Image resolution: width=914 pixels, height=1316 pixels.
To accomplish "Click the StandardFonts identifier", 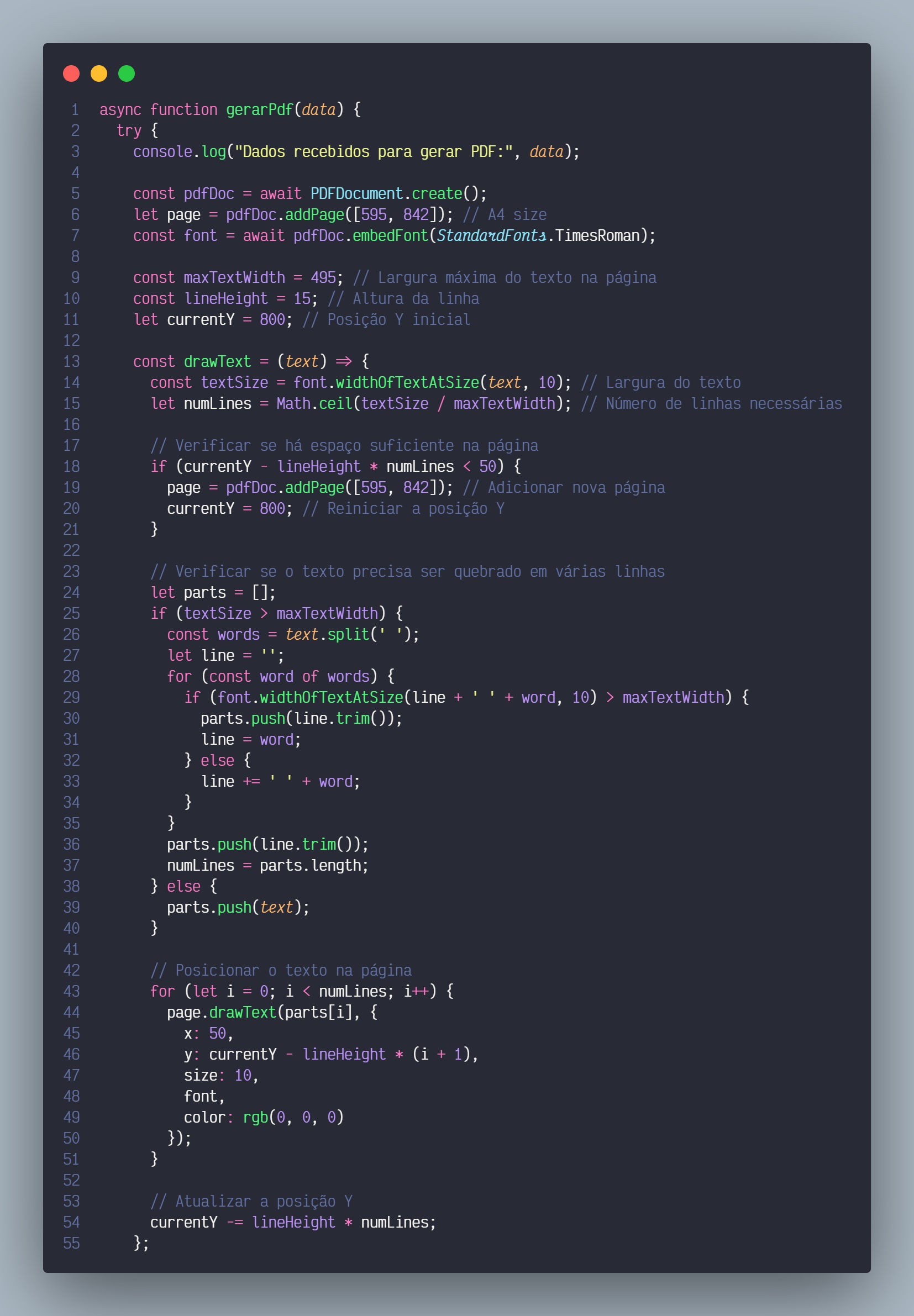I will [x=491, y=236].
